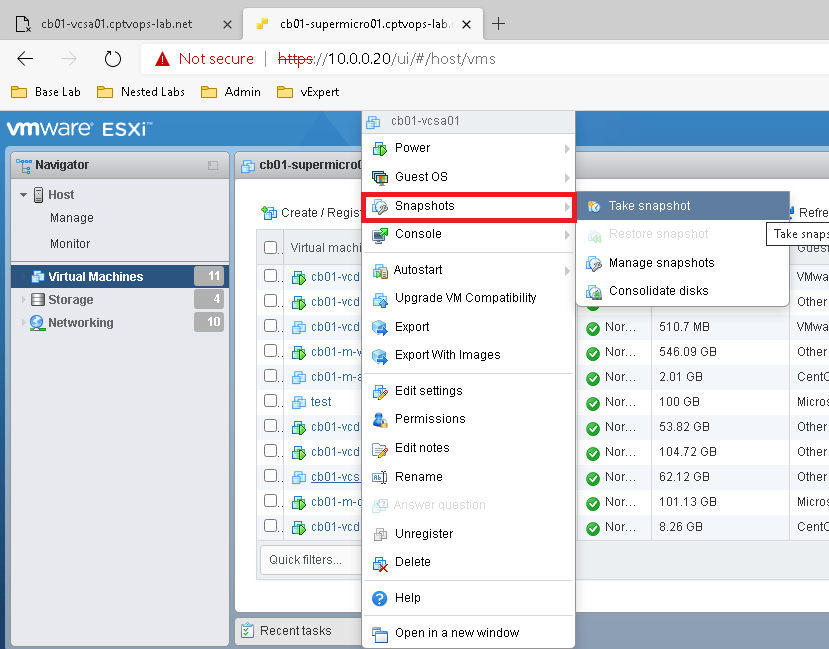
Task: Select checkbox beside the first cb01-vcd row
Action: [271, 276]
